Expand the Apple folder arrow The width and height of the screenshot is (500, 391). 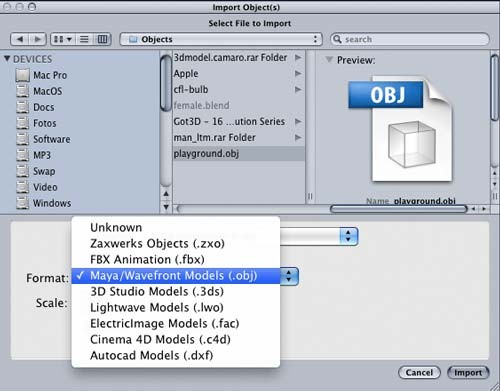pyautogui.click(x=298, y=73)
